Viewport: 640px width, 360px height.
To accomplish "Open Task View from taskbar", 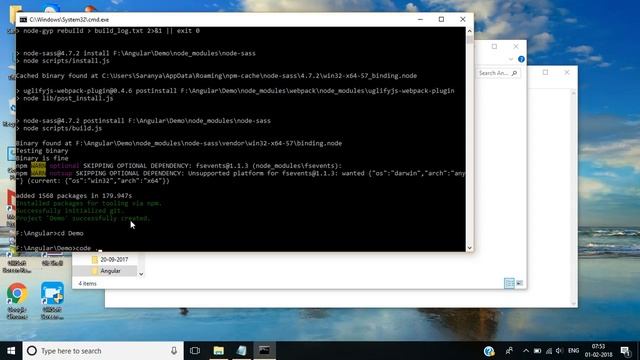I will 195,351.
